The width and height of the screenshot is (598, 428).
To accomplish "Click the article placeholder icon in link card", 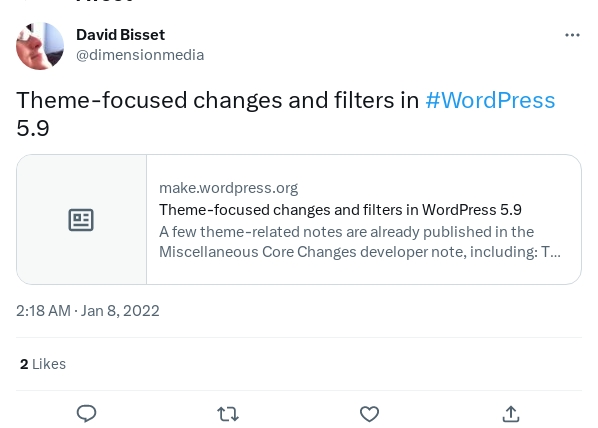I will [x=81, y=220].
